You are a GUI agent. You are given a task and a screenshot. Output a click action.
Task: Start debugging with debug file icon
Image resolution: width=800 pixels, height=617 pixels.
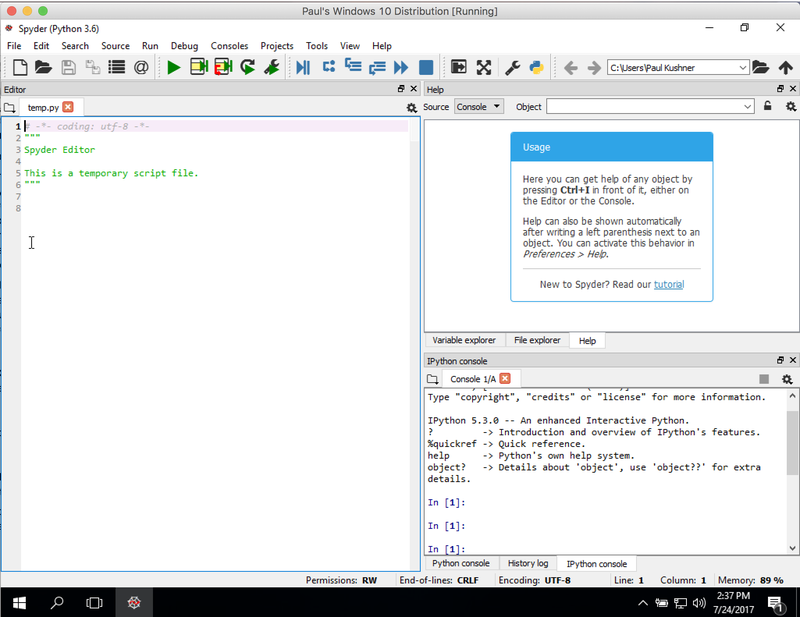[303, 67]
